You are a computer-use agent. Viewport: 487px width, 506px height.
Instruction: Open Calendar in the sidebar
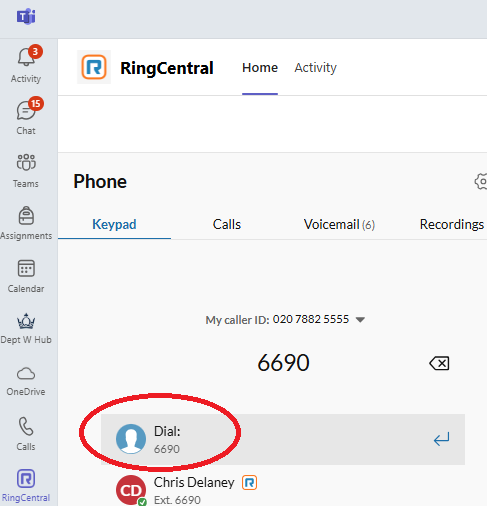[26, 276]
